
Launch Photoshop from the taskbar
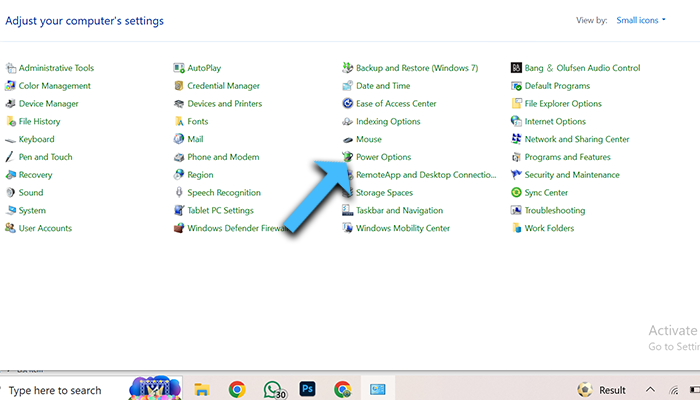pyautogui.click(x=307, y=389)
